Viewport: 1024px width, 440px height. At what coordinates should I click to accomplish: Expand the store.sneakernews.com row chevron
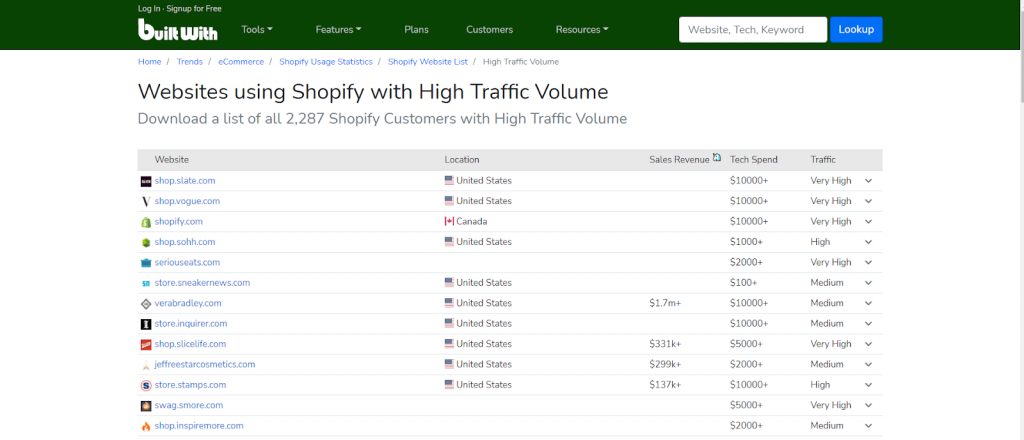click(869, 283)
